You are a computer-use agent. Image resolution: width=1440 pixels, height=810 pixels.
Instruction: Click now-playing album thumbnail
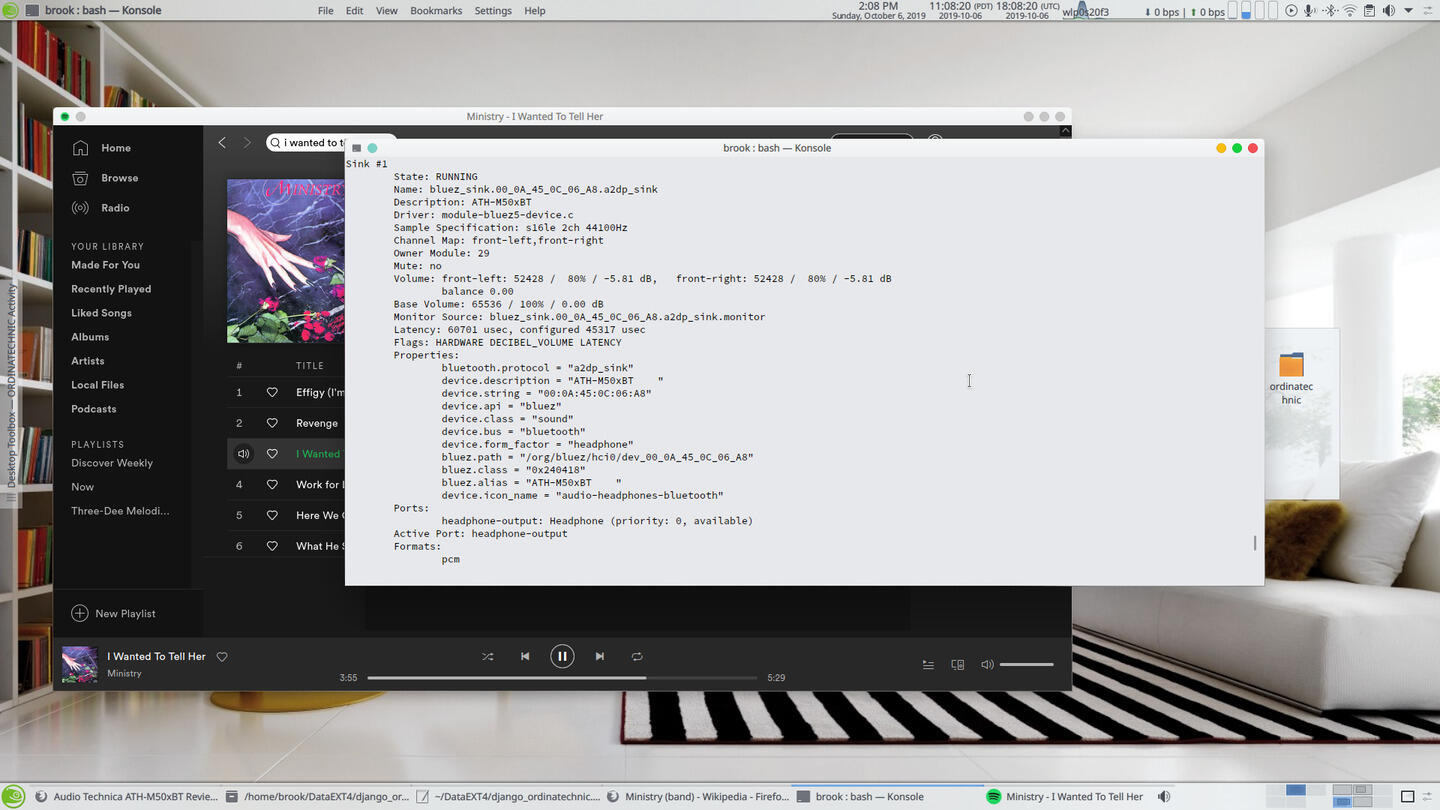[80, 665]
